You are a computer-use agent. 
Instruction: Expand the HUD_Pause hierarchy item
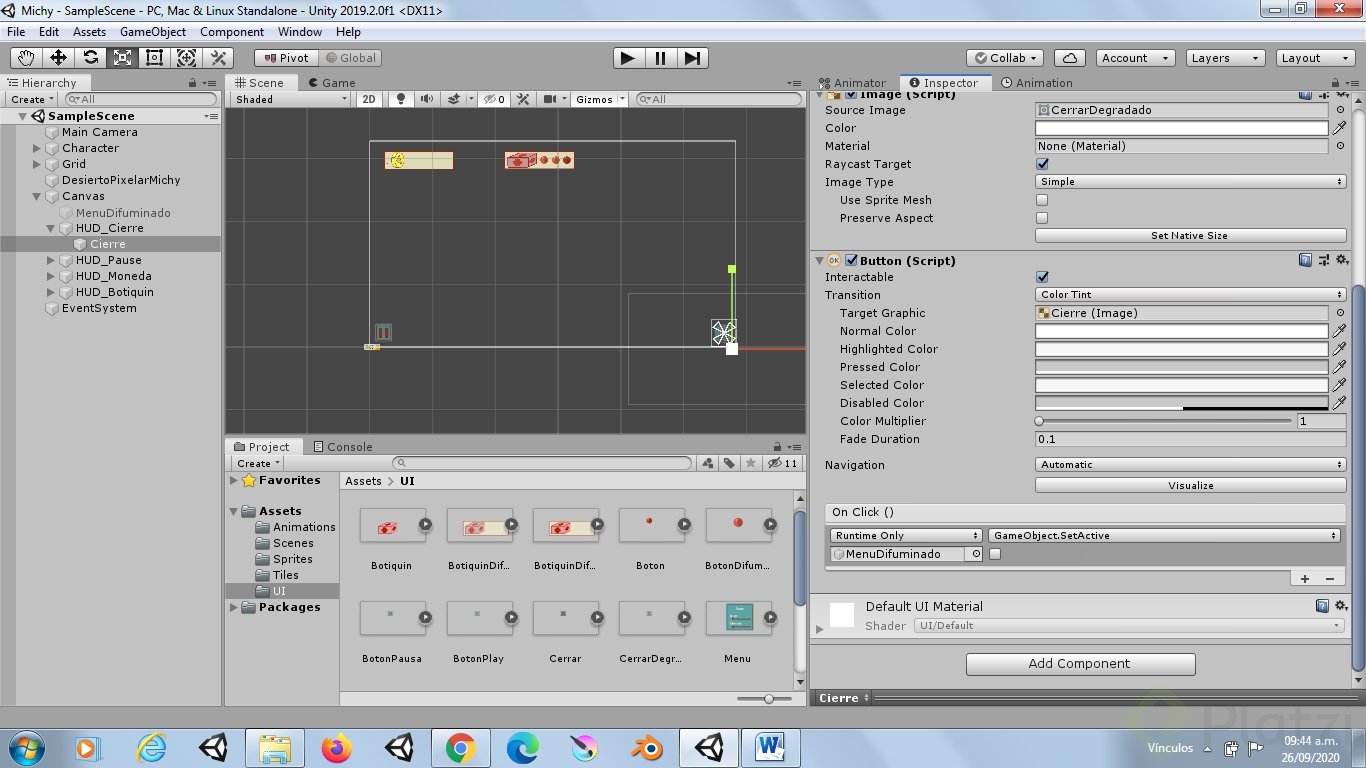pyautogui.click(x=51, y=260)
